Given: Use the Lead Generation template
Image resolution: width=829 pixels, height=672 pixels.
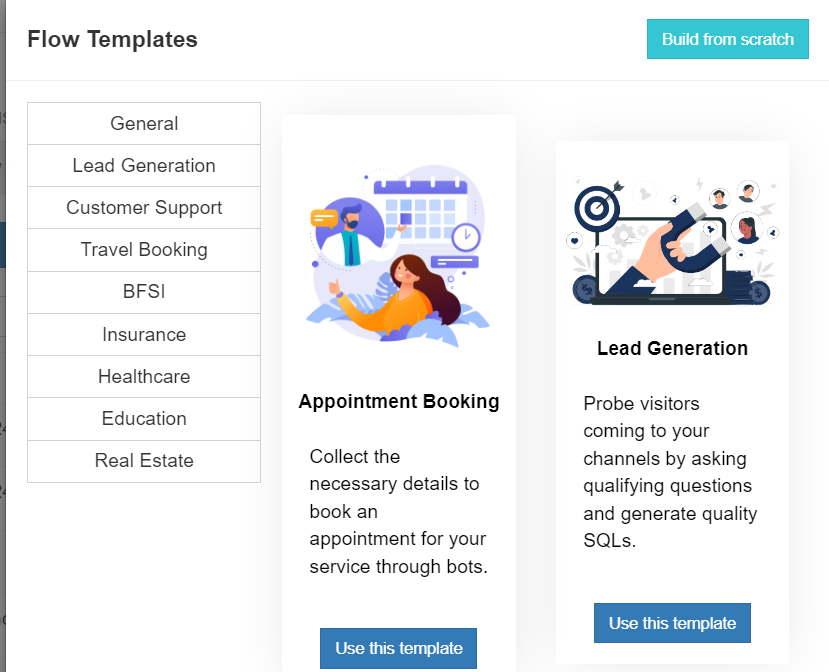Looking at the screenshot, I should point(671,622).
